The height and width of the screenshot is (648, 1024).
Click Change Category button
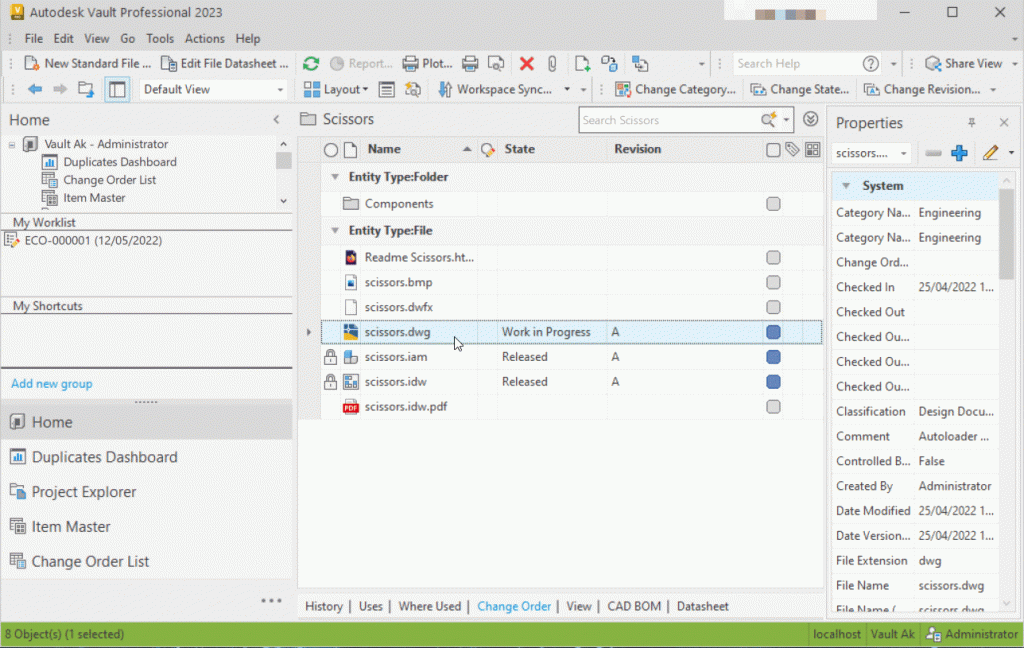(676, 89)
